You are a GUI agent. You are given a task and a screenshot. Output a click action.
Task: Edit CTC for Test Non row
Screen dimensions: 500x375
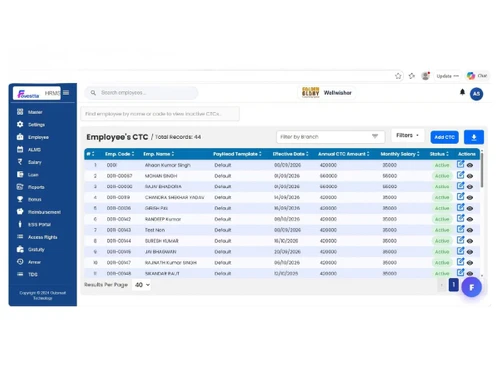tap(460, 229)
